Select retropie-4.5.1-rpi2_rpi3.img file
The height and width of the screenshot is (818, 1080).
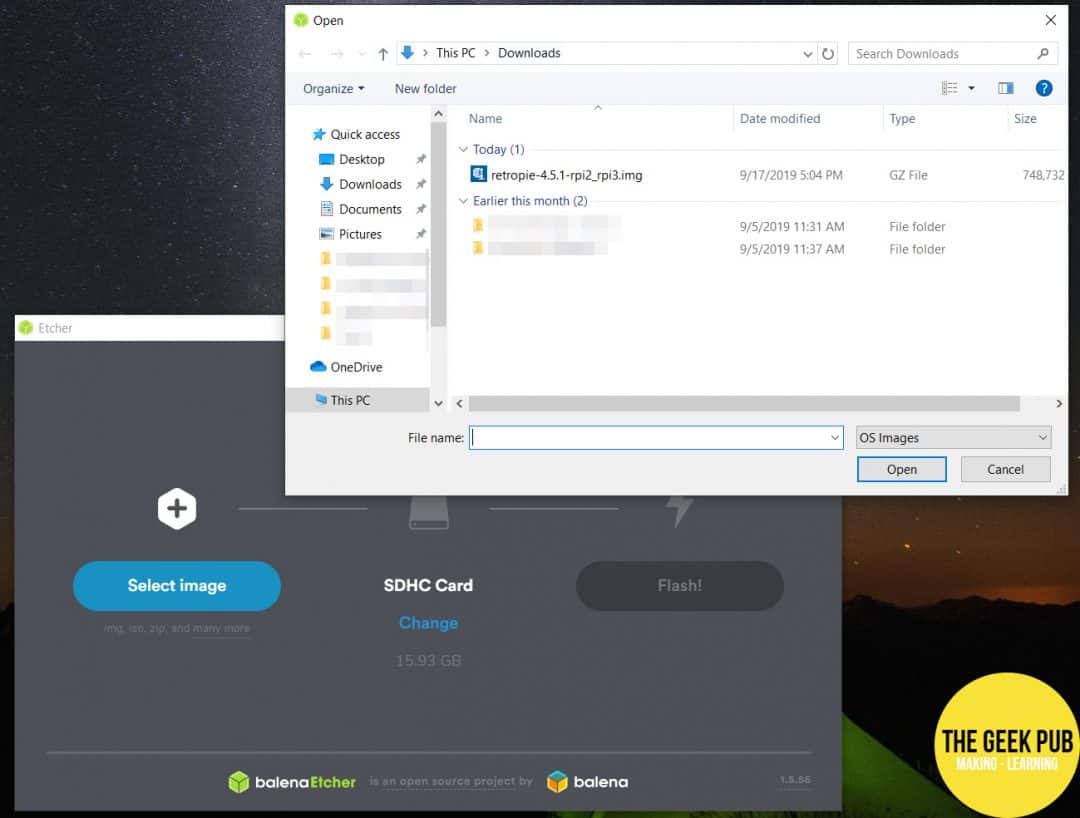[566, 175]
